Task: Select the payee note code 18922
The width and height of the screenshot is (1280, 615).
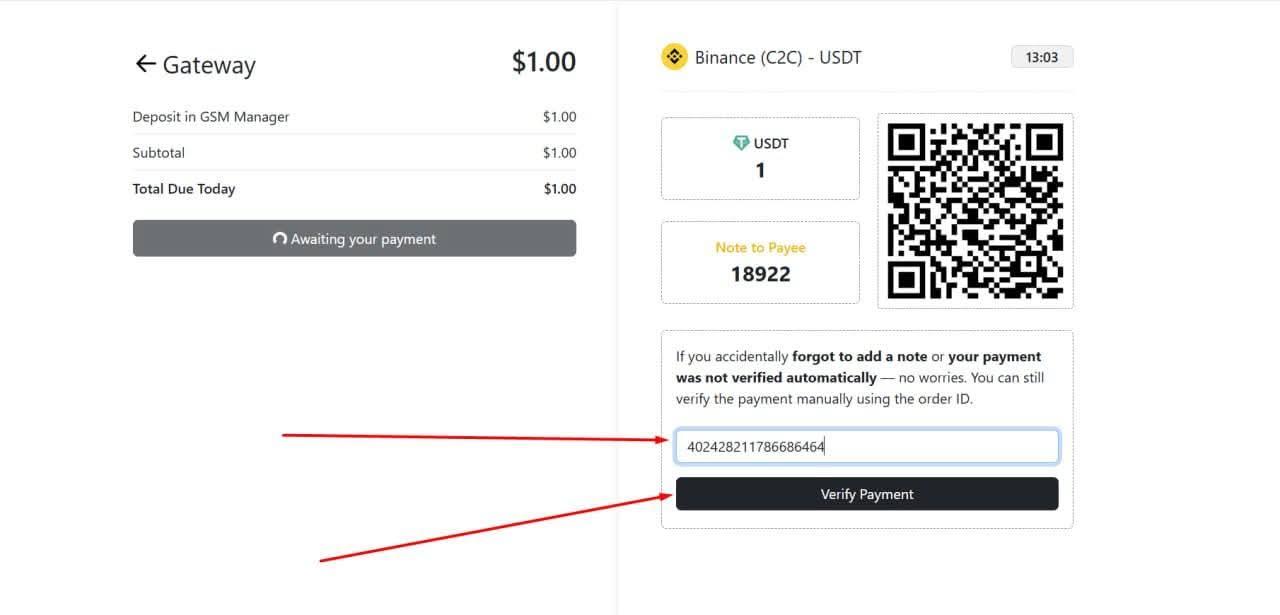Action: [760, 274]
